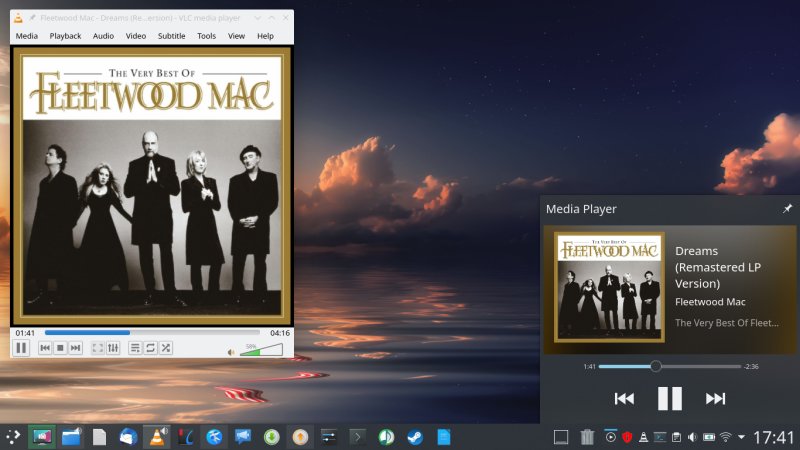Open the Subtitle menu
Image resolution: width=800 pixels, height=450 pixels.
click(x=171, y=36)
